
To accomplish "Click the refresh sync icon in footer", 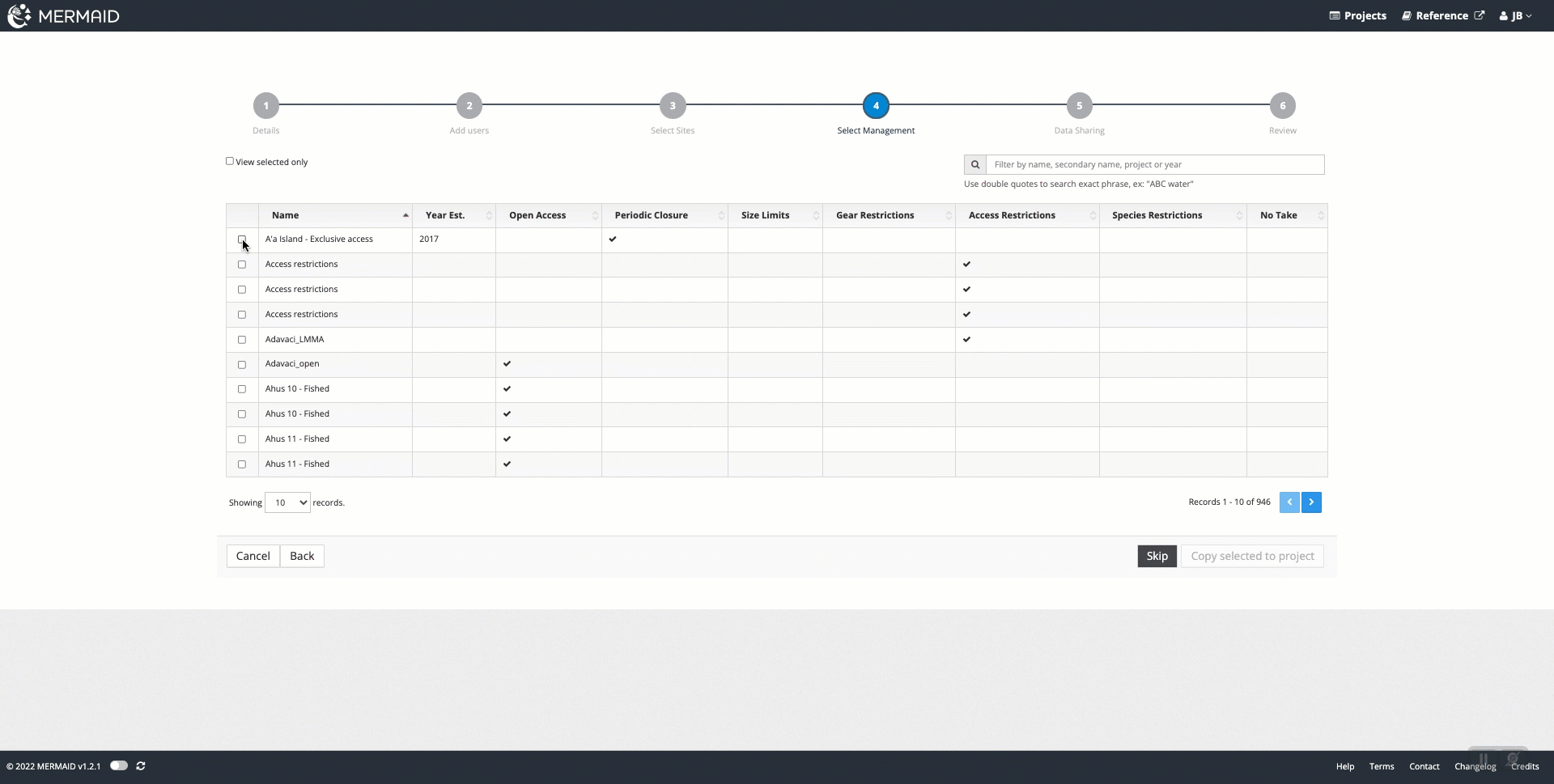I will 141,765.
